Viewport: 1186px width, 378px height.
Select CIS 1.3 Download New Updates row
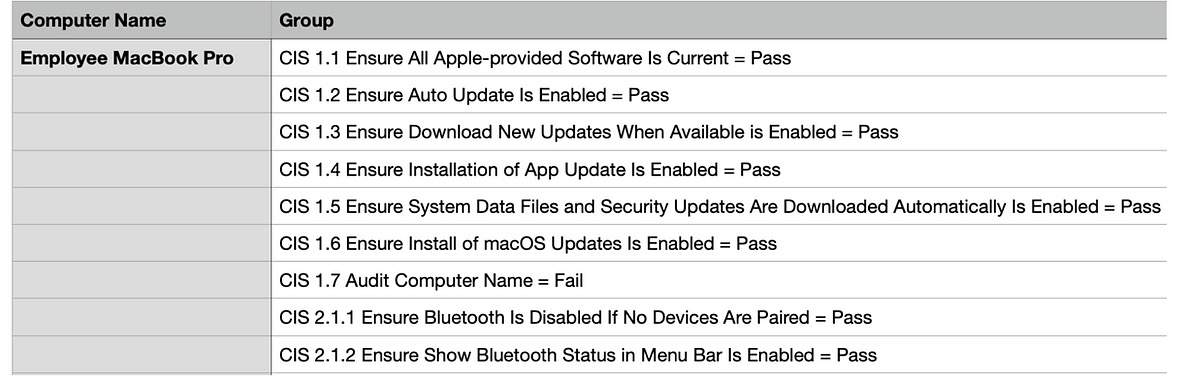[719, 132]
